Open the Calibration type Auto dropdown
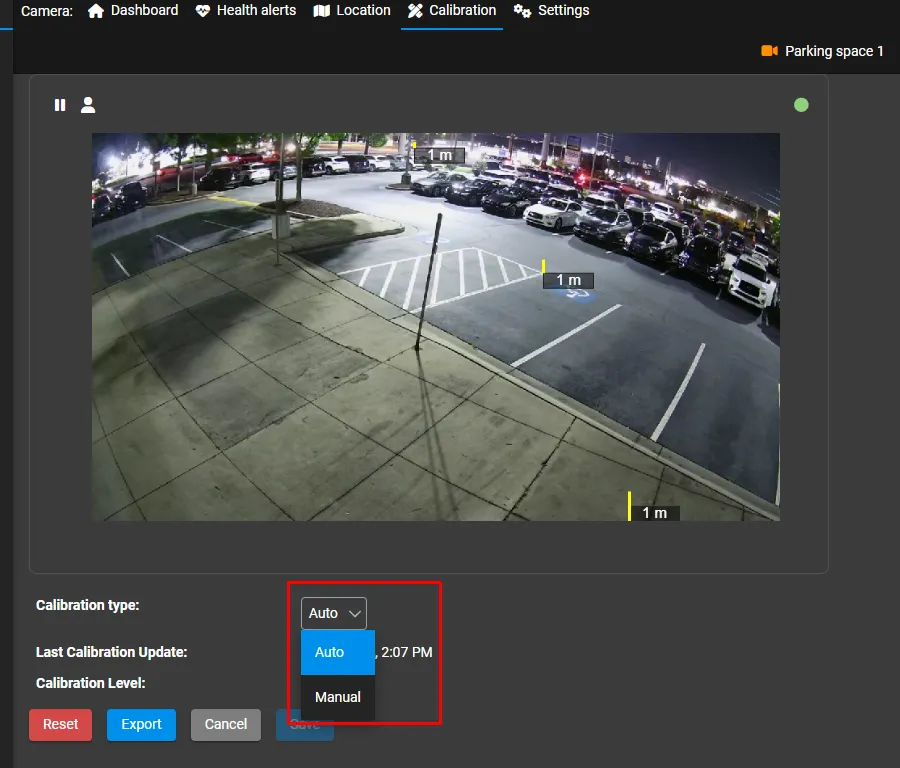900x768 pixels. point(333,613)
